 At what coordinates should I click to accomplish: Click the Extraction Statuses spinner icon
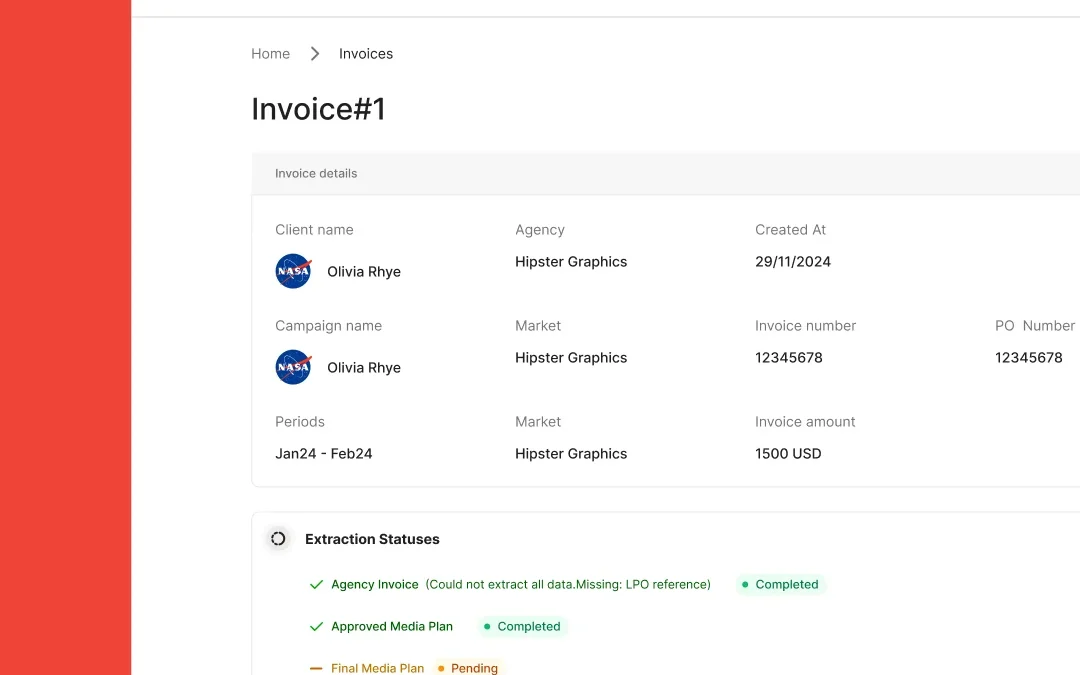(278, 539)
